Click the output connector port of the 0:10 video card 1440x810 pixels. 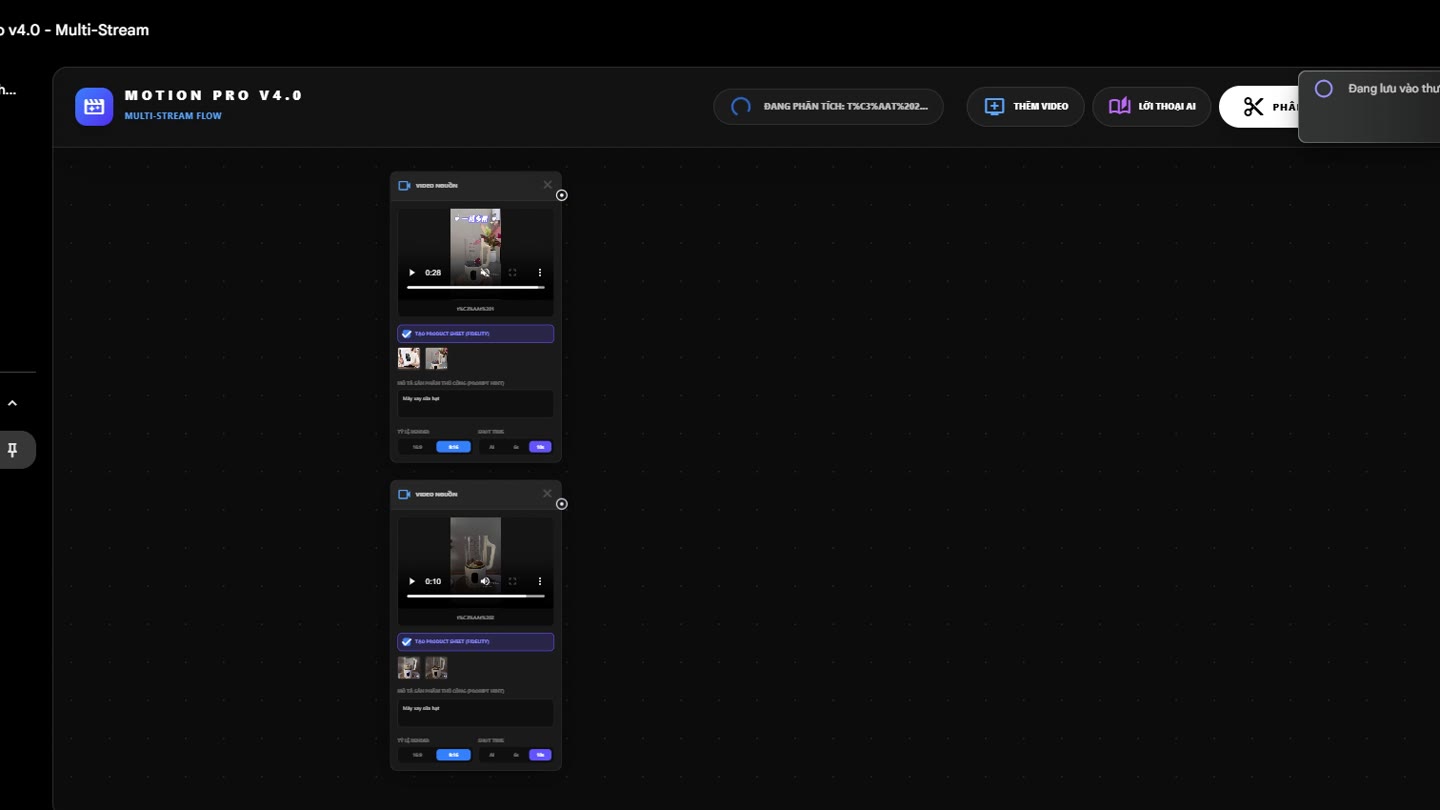(562, 504)
